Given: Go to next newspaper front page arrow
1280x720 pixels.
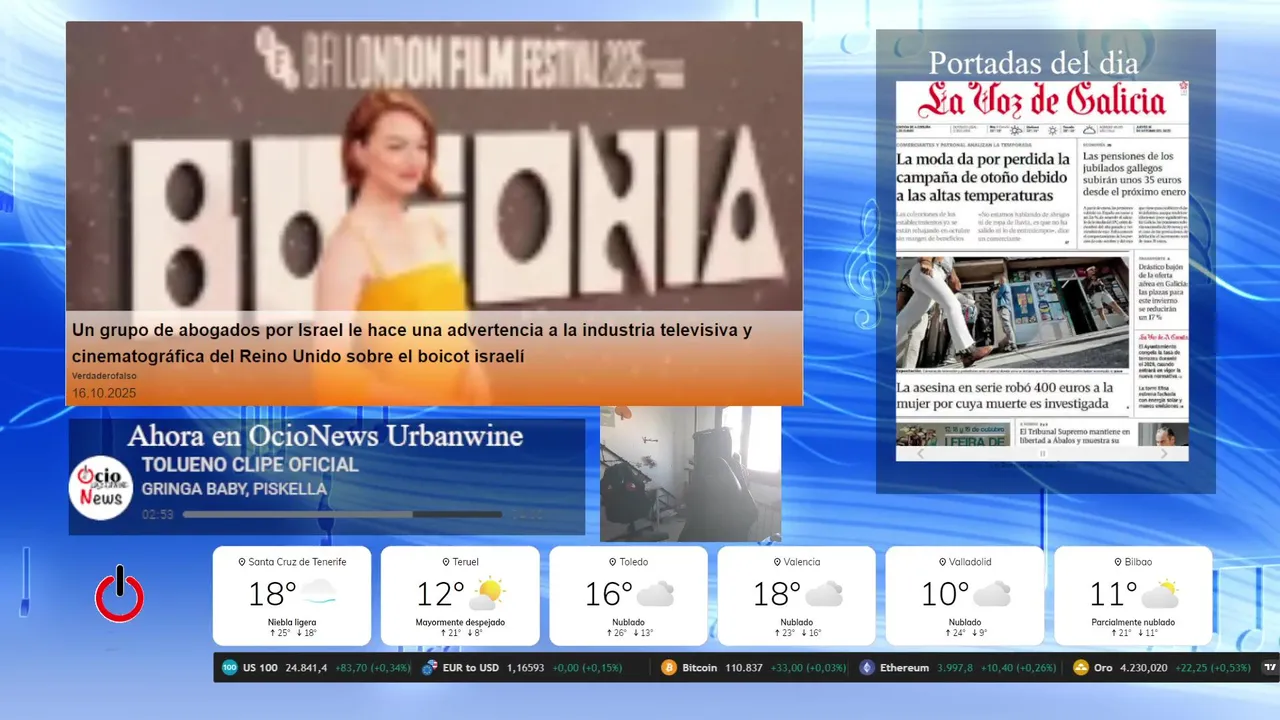Looking at the screenshot, I should click(x=1163, y=453).
